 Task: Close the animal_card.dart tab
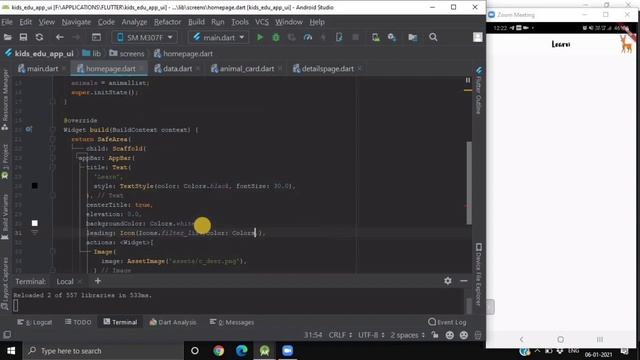click(280, 69)
